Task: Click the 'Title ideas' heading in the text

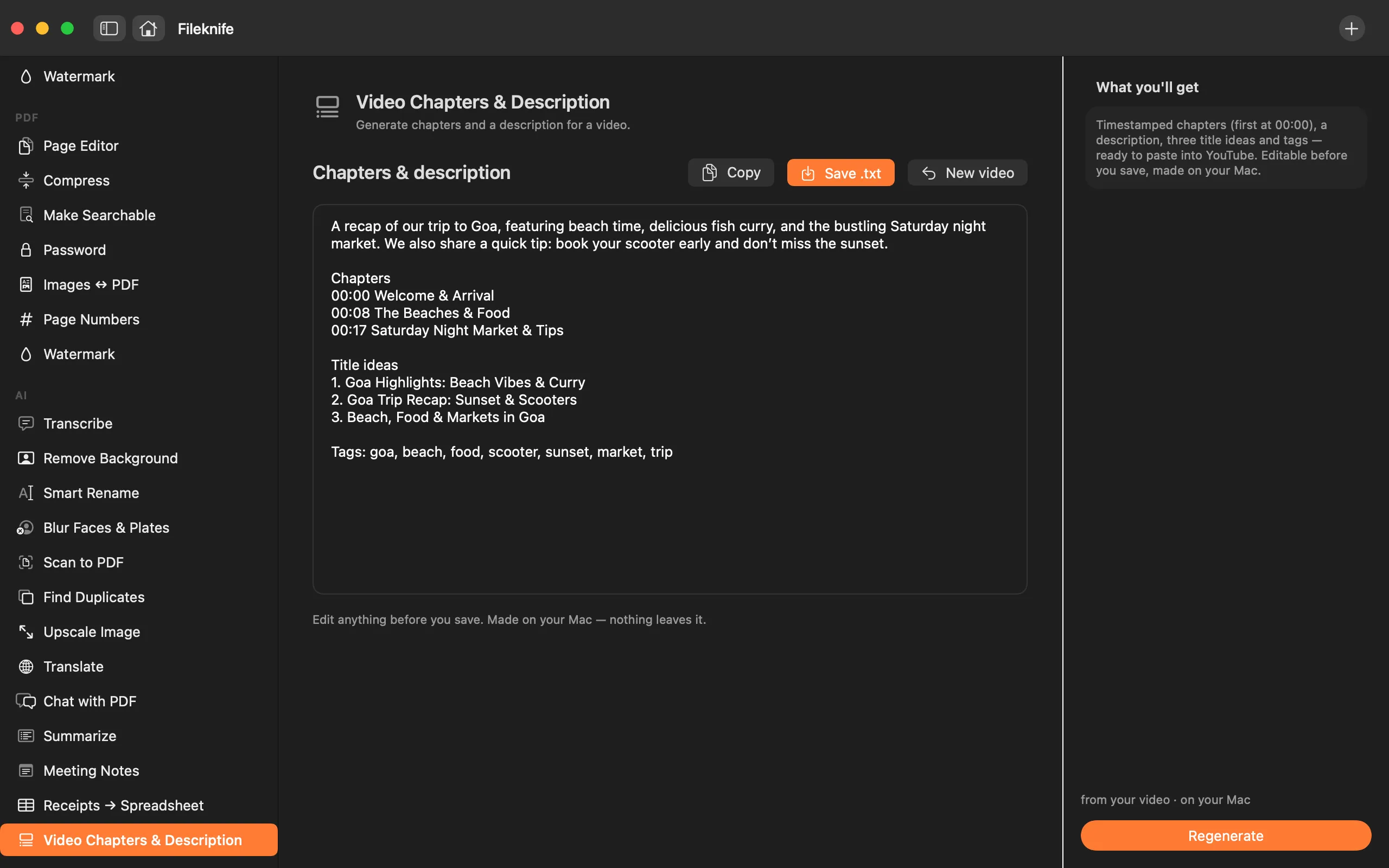Action: coord(364,365)
